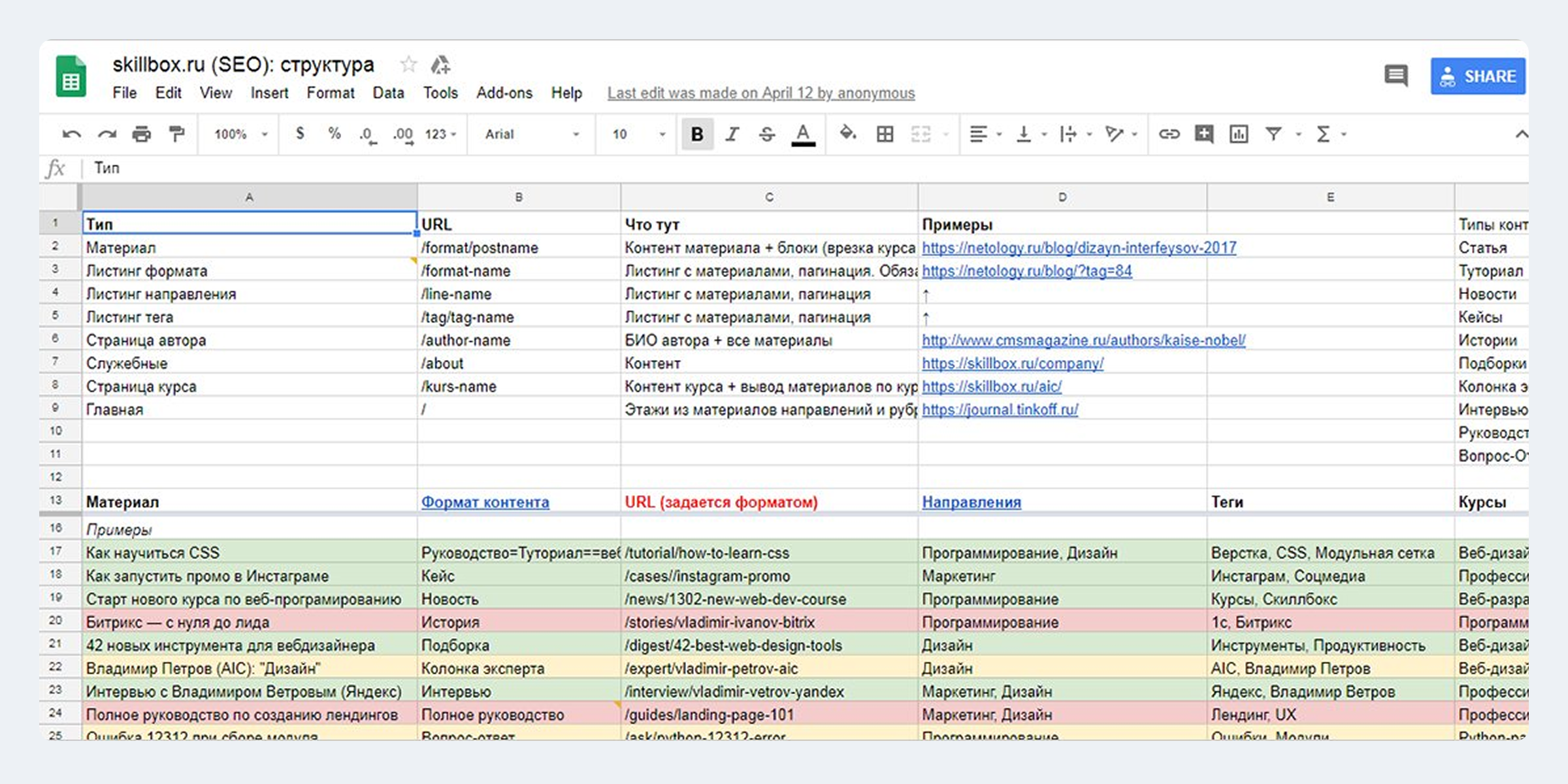Open the File menu
Viewport: 1568px width, 784px height.
coord(124,93)
